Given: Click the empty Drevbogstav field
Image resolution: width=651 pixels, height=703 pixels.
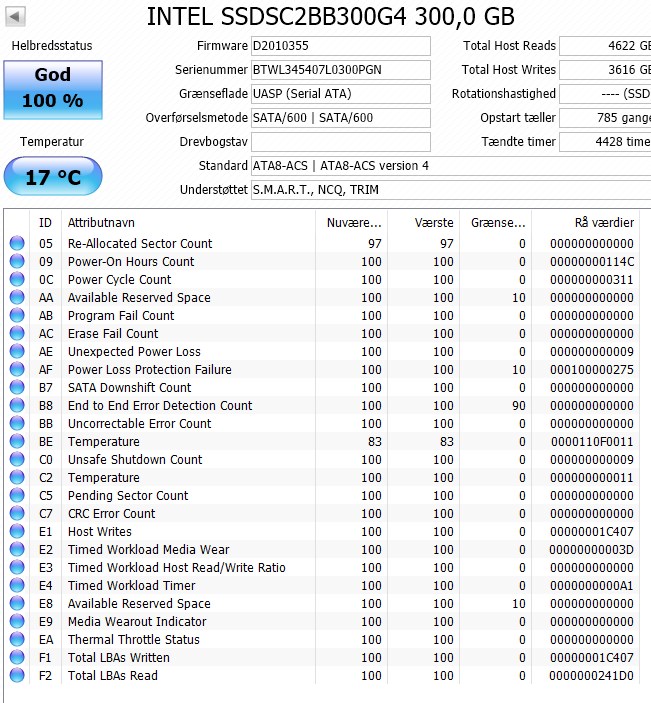Looking at the screenshot, I should point(340,142).
